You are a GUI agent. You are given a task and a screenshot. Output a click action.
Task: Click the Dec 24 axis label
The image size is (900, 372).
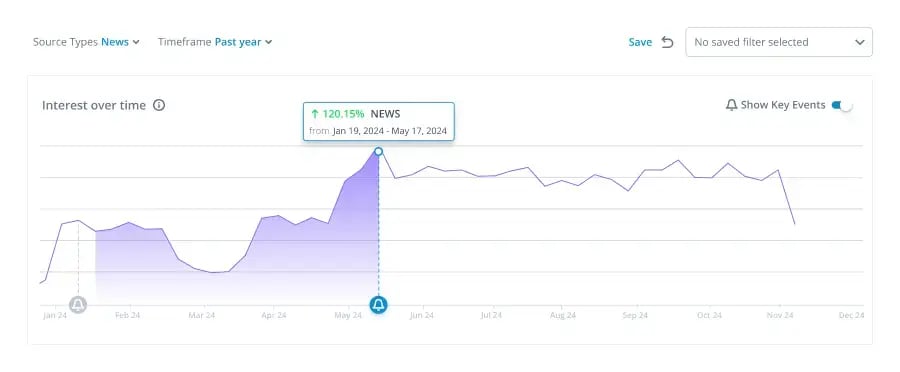[851, 315]
